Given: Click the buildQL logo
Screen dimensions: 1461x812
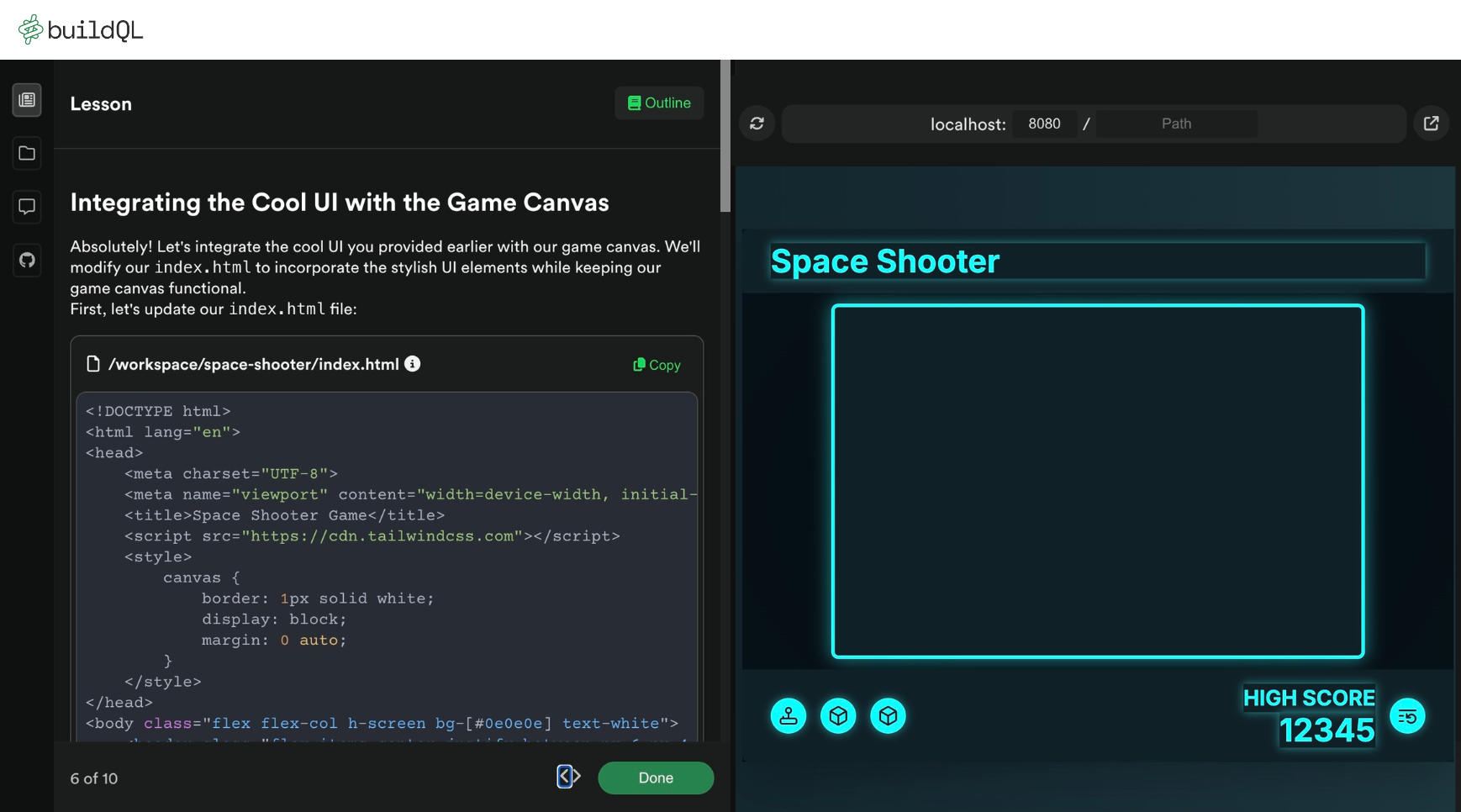Looking at the screenshot, I should [x=81, y=30].
